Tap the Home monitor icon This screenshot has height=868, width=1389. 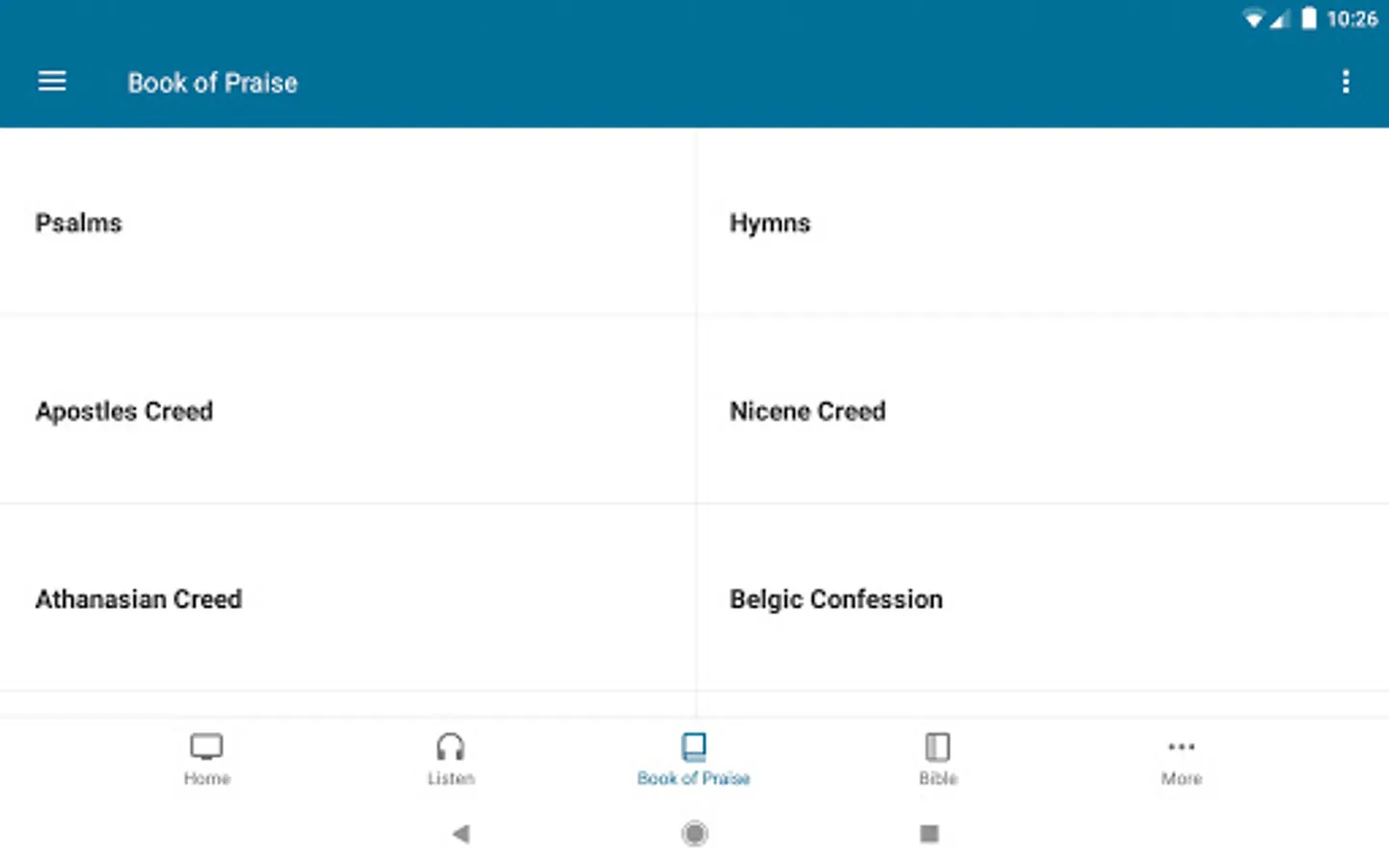coord(206,746)
